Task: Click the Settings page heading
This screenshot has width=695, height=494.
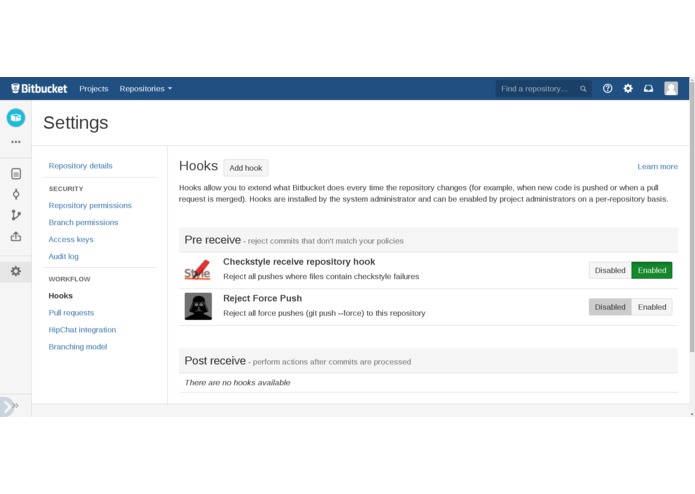Action: click(x=75, y=123)
